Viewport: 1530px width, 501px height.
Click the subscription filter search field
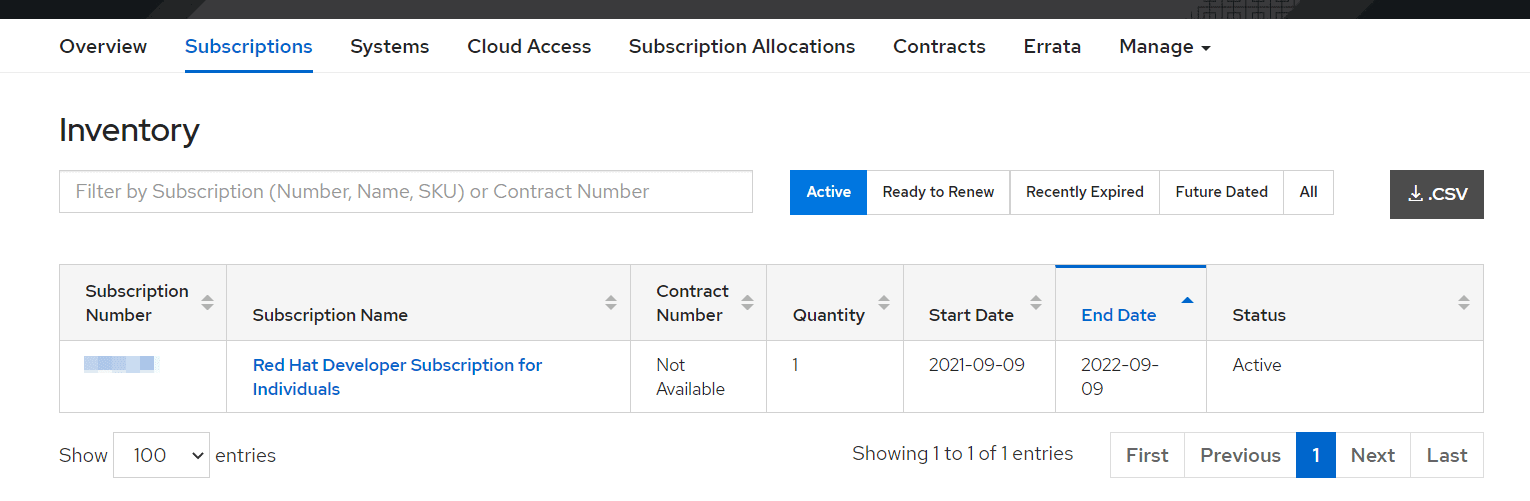click(x=405, y=191)
